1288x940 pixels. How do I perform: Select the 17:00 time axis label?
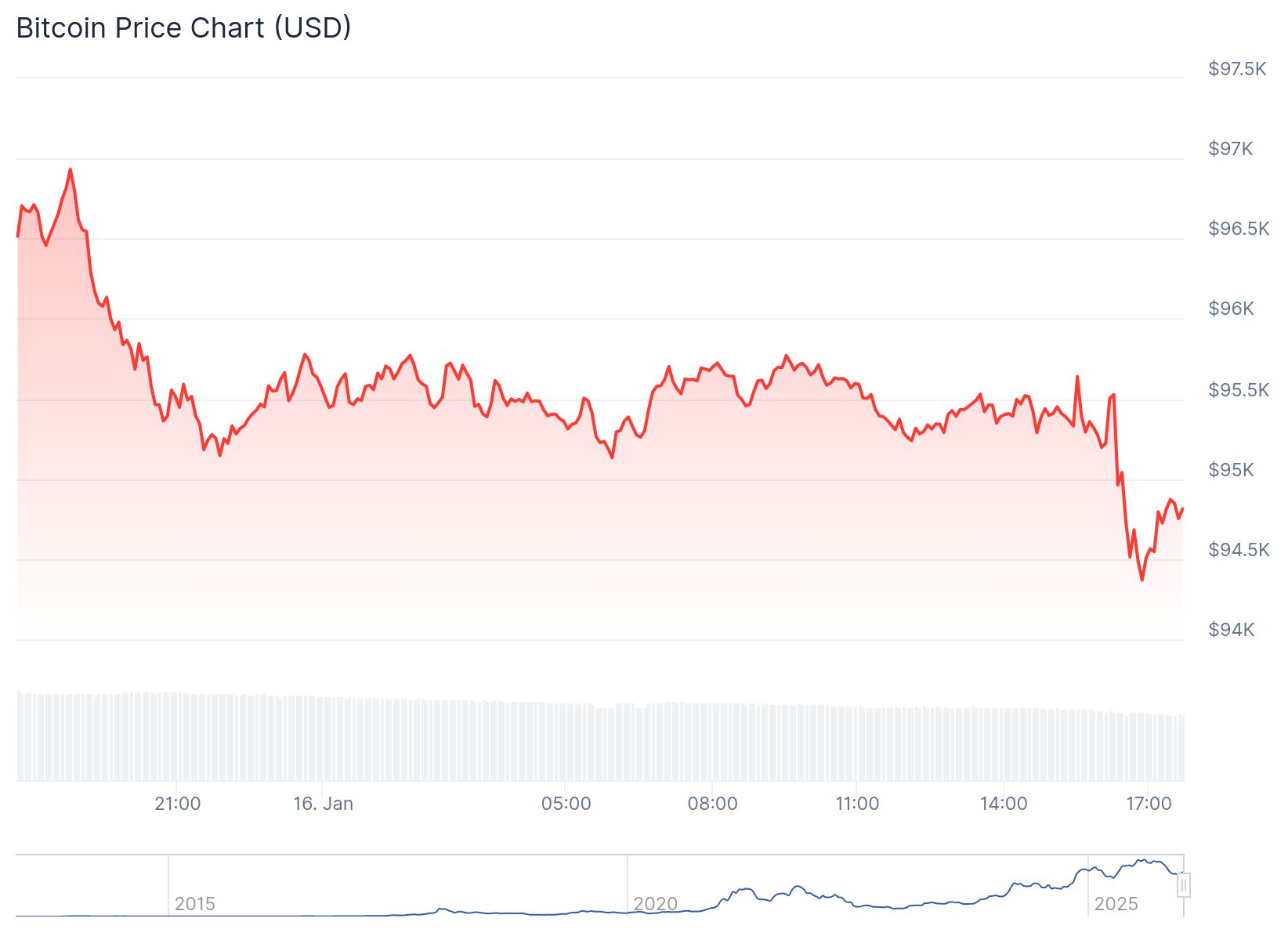click(1149, 804)
